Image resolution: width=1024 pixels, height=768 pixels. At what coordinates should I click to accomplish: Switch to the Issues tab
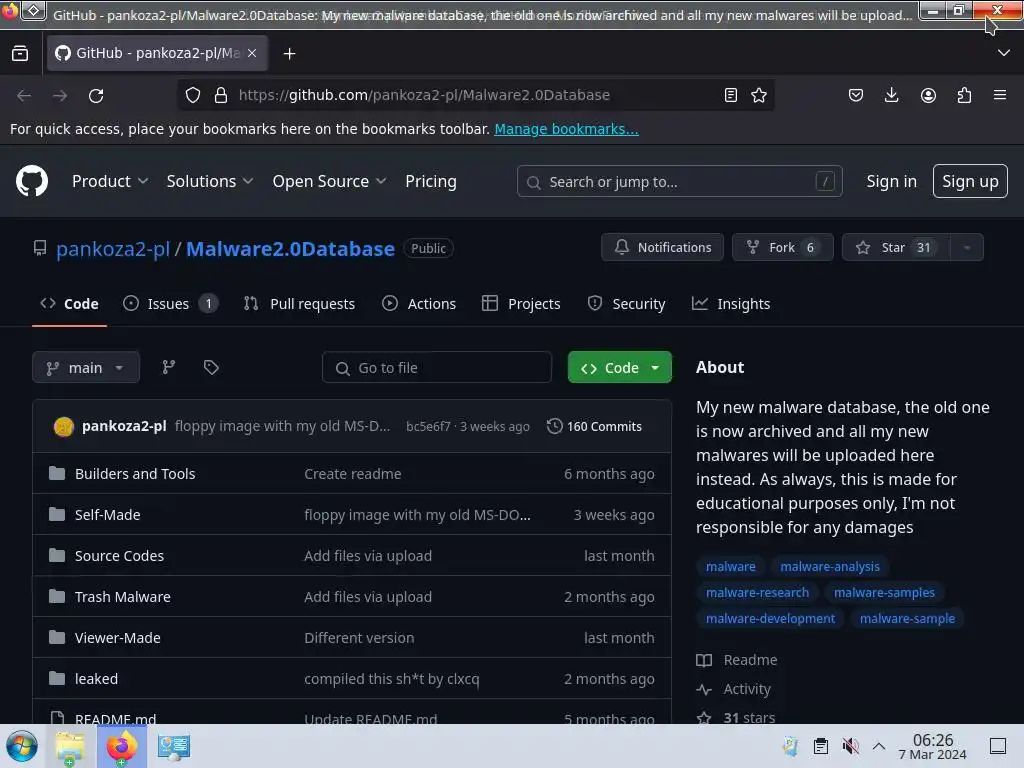tap(170, 304)
